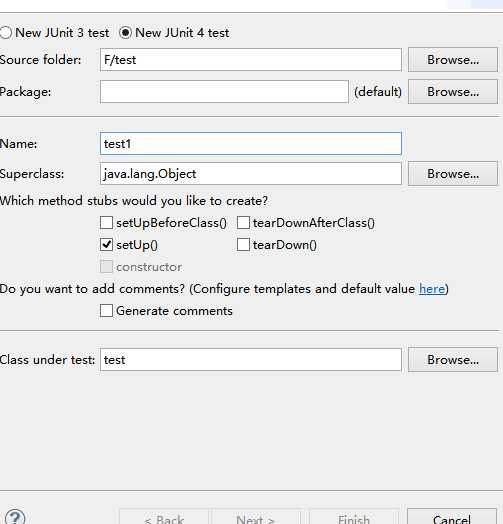503x524 pixels.
Task: Open the 'here' templates configuration link
Action: click(432, 289)
